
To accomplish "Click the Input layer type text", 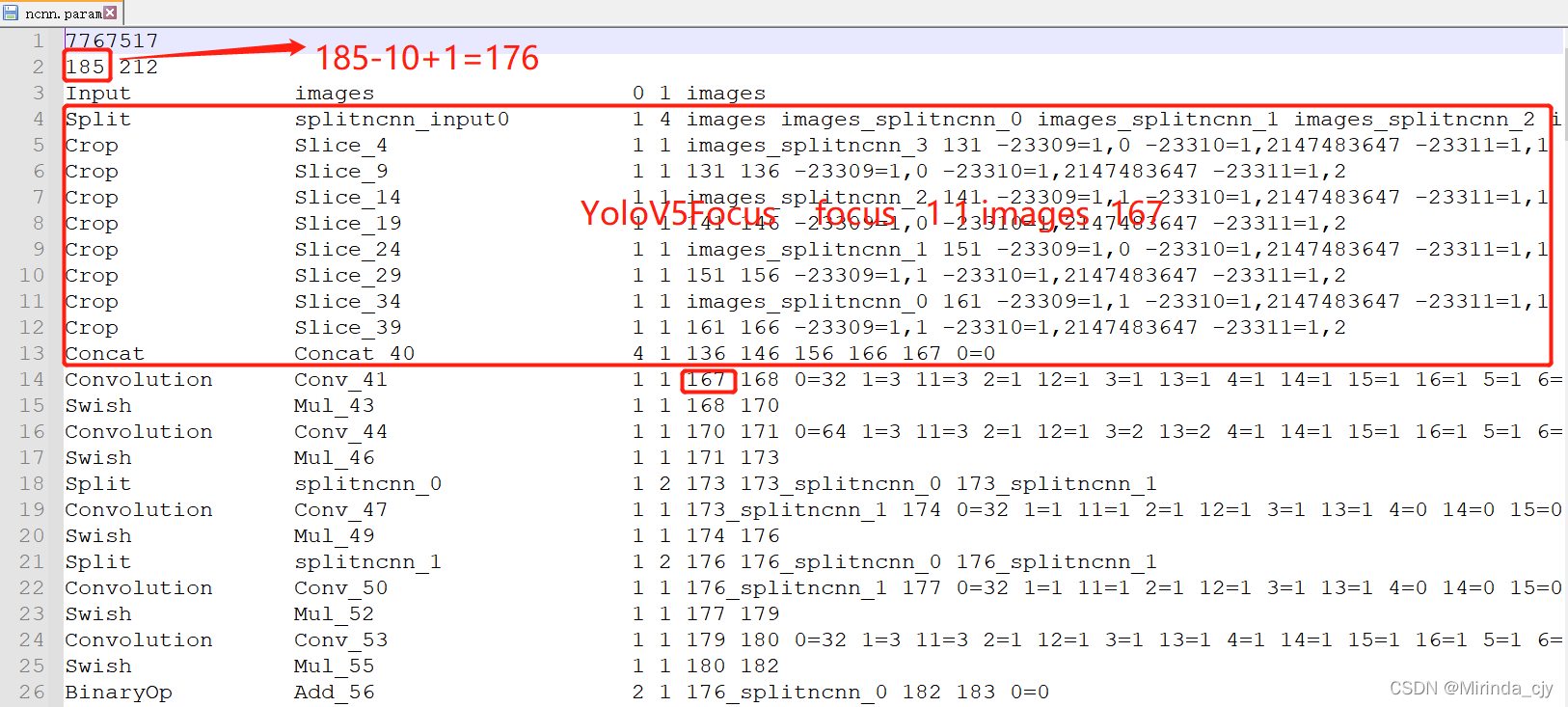I will click(97, 93).
